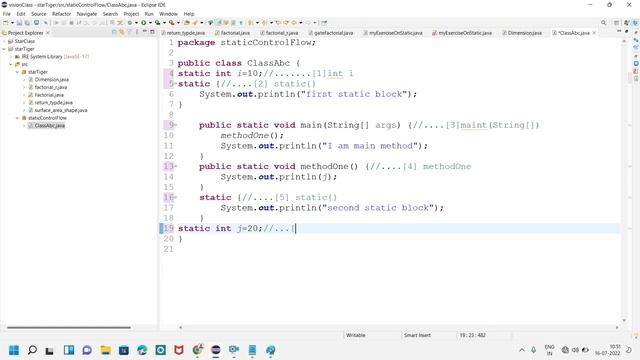This screenshot has width=640, height=360.
Task: Run the program with green Run icon
Action: [144, 23]
